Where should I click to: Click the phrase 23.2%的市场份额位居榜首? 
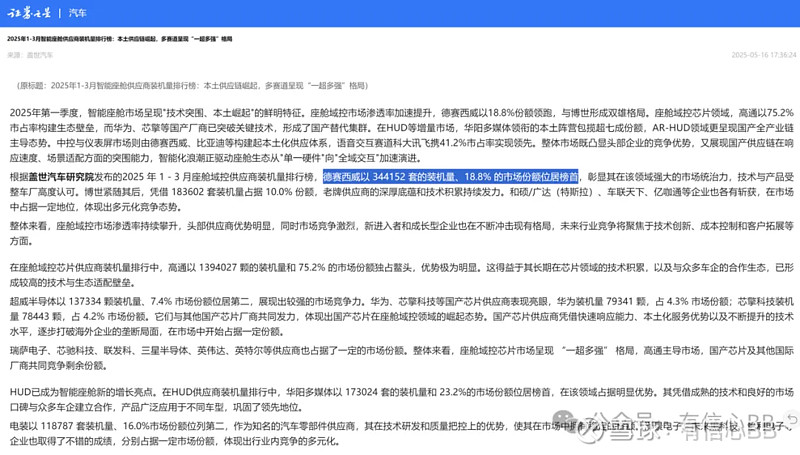(494, 392)
